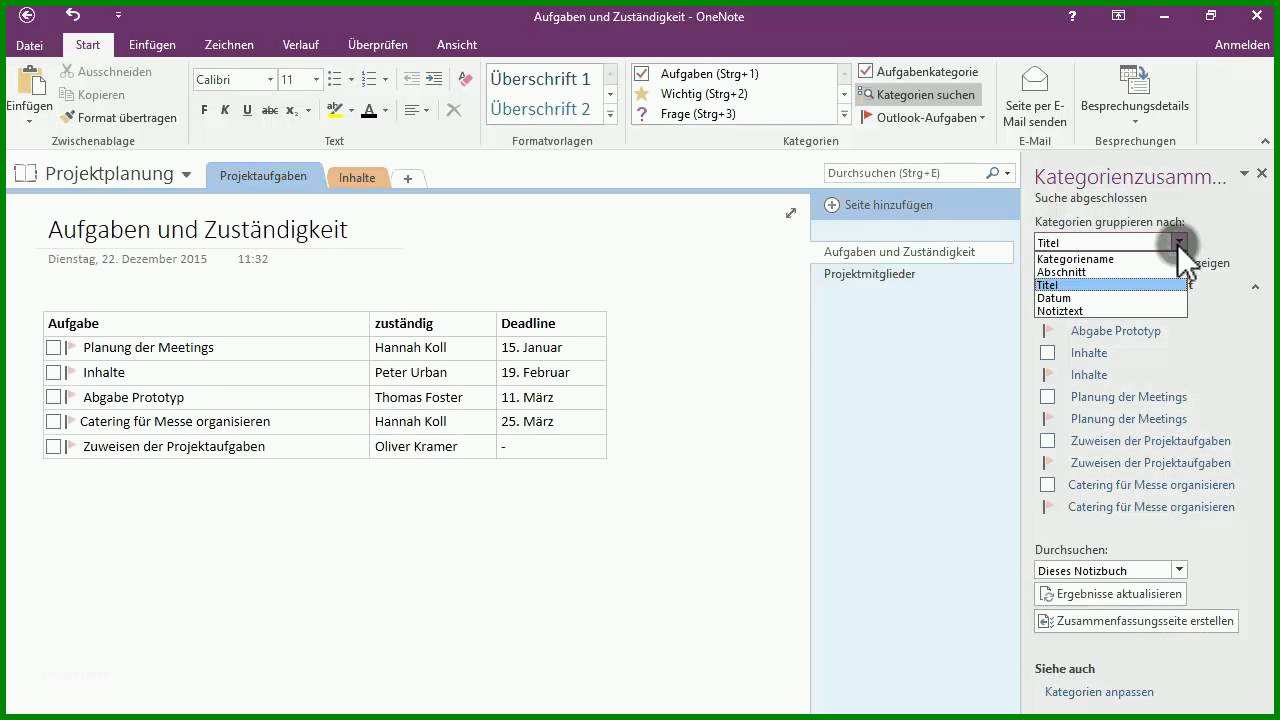Open the Inhalte section tab
This screenshot has height=720, width=1280.
(357, 178)
